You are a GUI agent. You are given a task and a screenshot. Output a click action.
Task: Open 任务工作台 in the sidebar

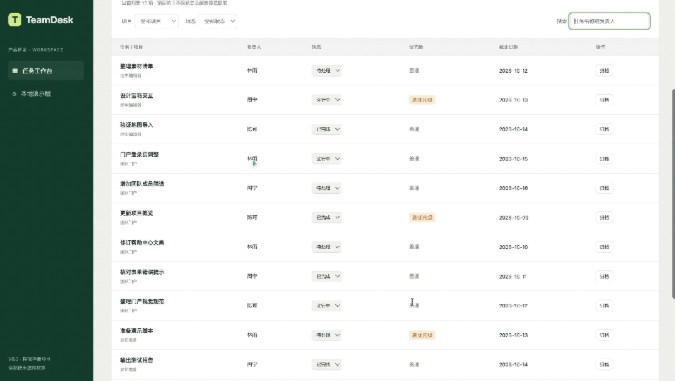click(46, 71)
